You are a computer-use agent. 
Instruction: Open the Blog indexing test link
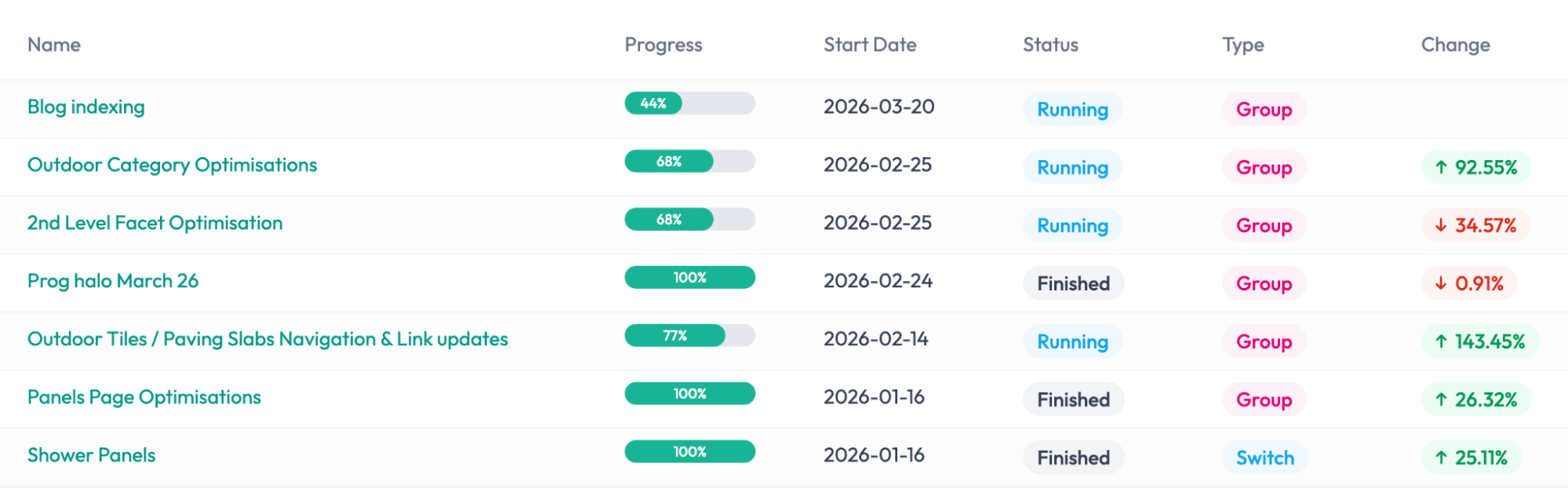pos(86,107)
